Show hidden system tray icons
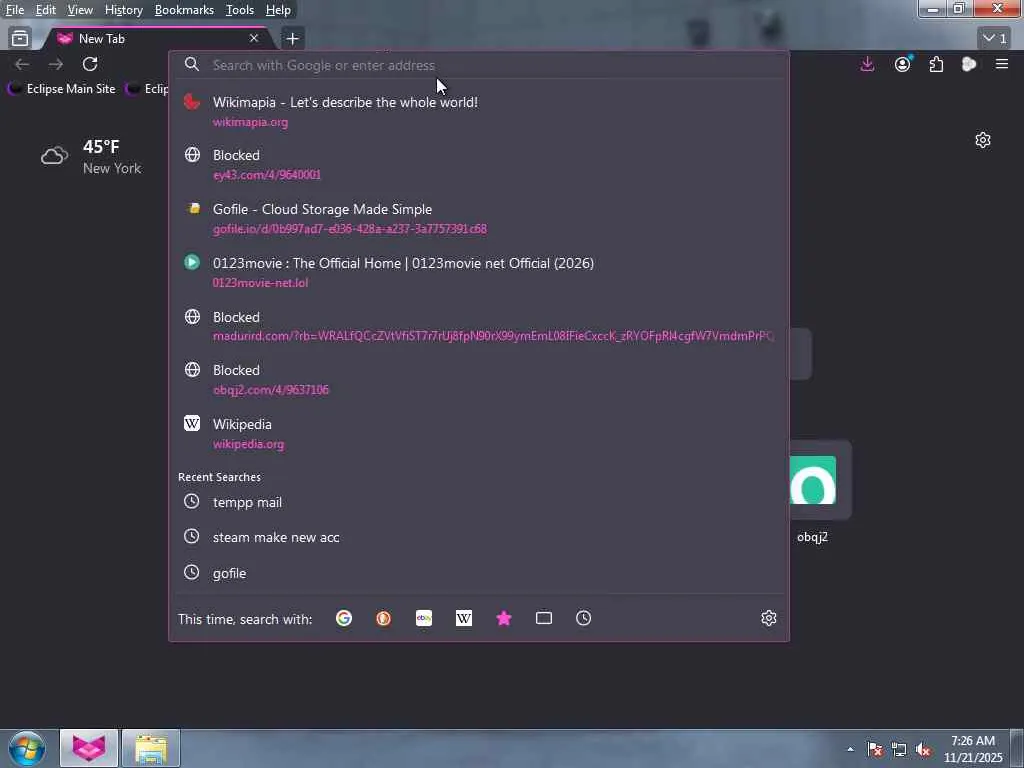 (850, 749)
